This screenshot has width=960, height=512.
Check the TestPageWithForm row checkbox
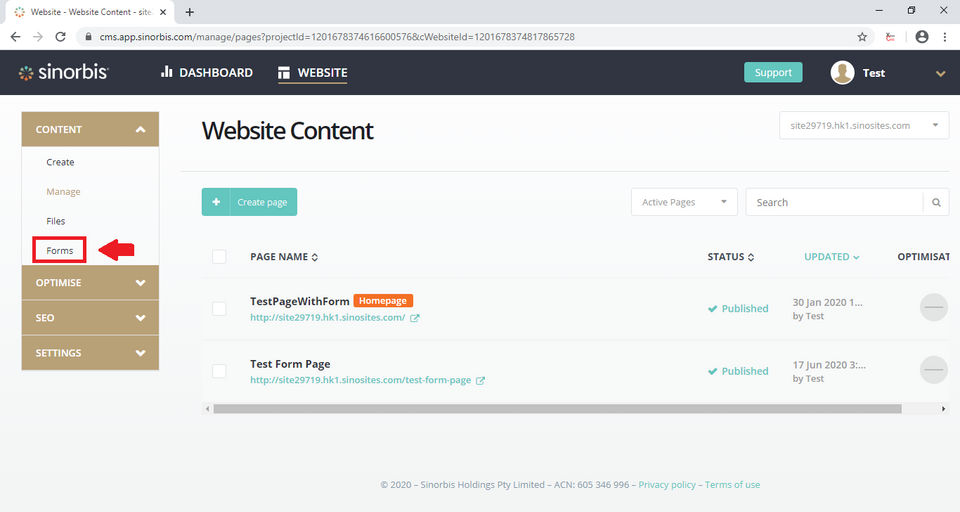219,309
